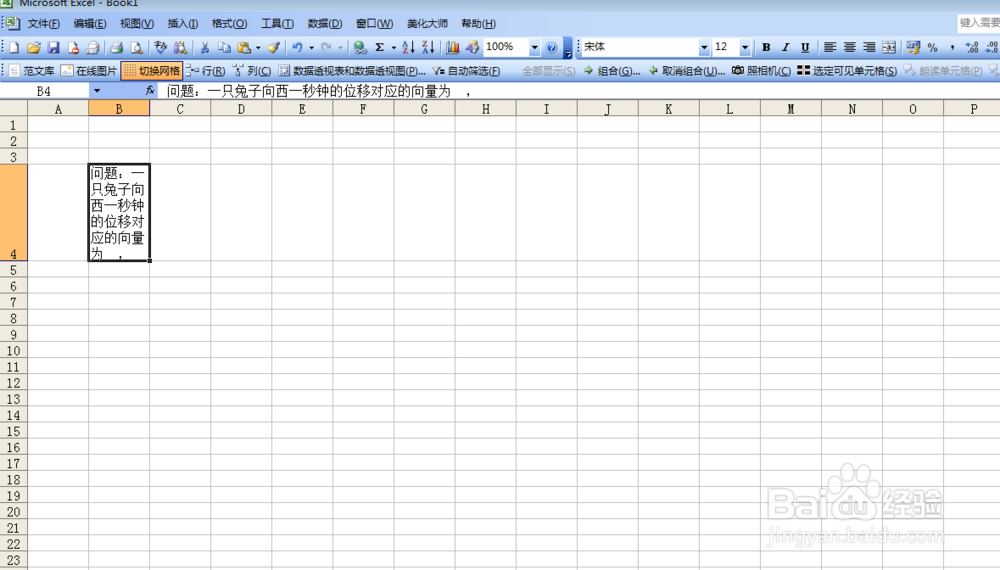The width and height of the screenshot is (1000, 570).
Task: Open the font size dropdown
Action: coord(744,47)
